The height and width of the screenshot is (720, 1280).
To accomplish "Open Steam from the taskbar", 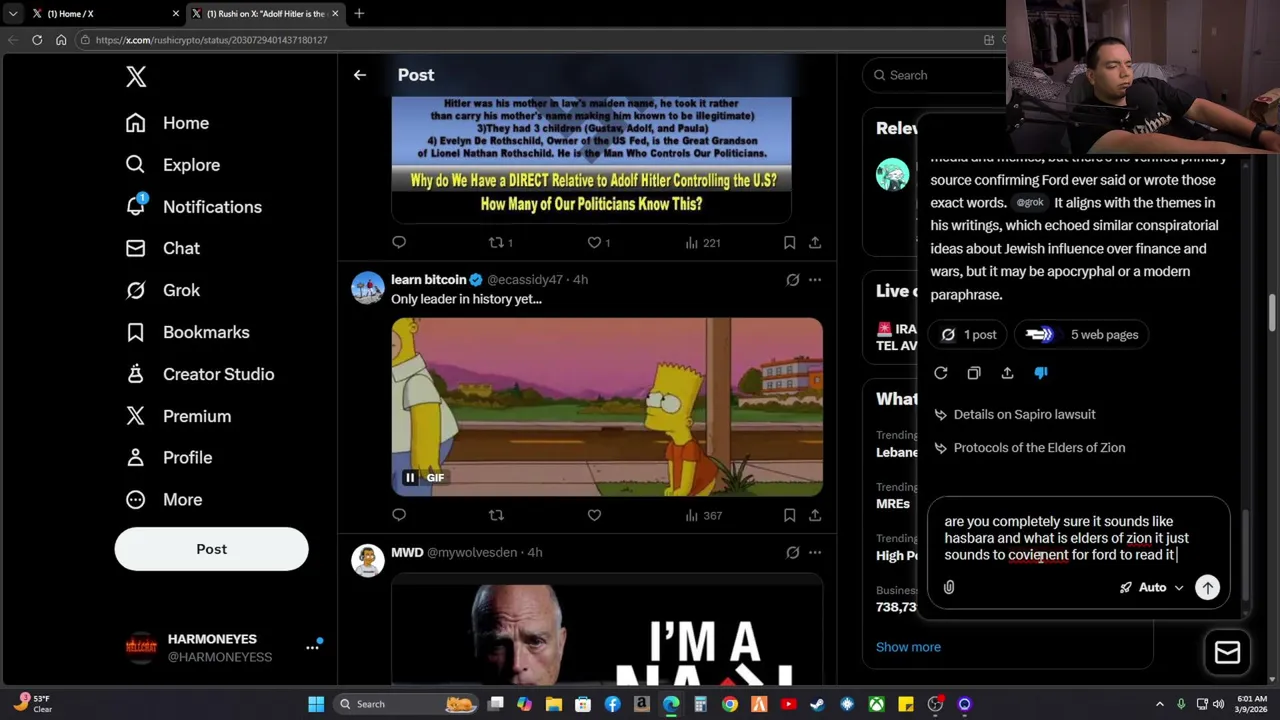I will coord(817,704).
